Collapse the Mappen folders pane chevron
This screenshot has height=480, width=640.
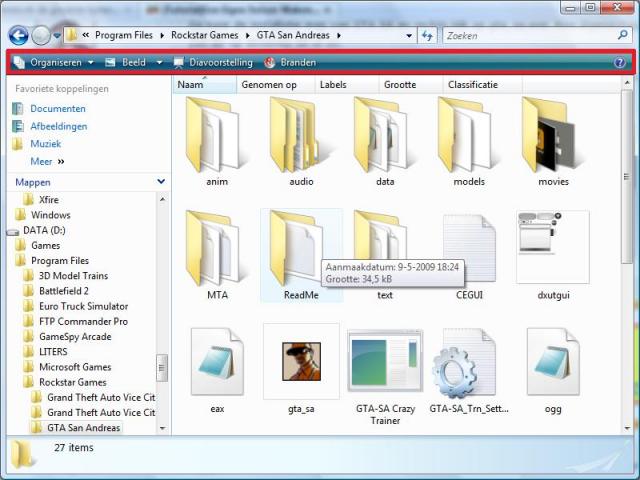[161, 181]
